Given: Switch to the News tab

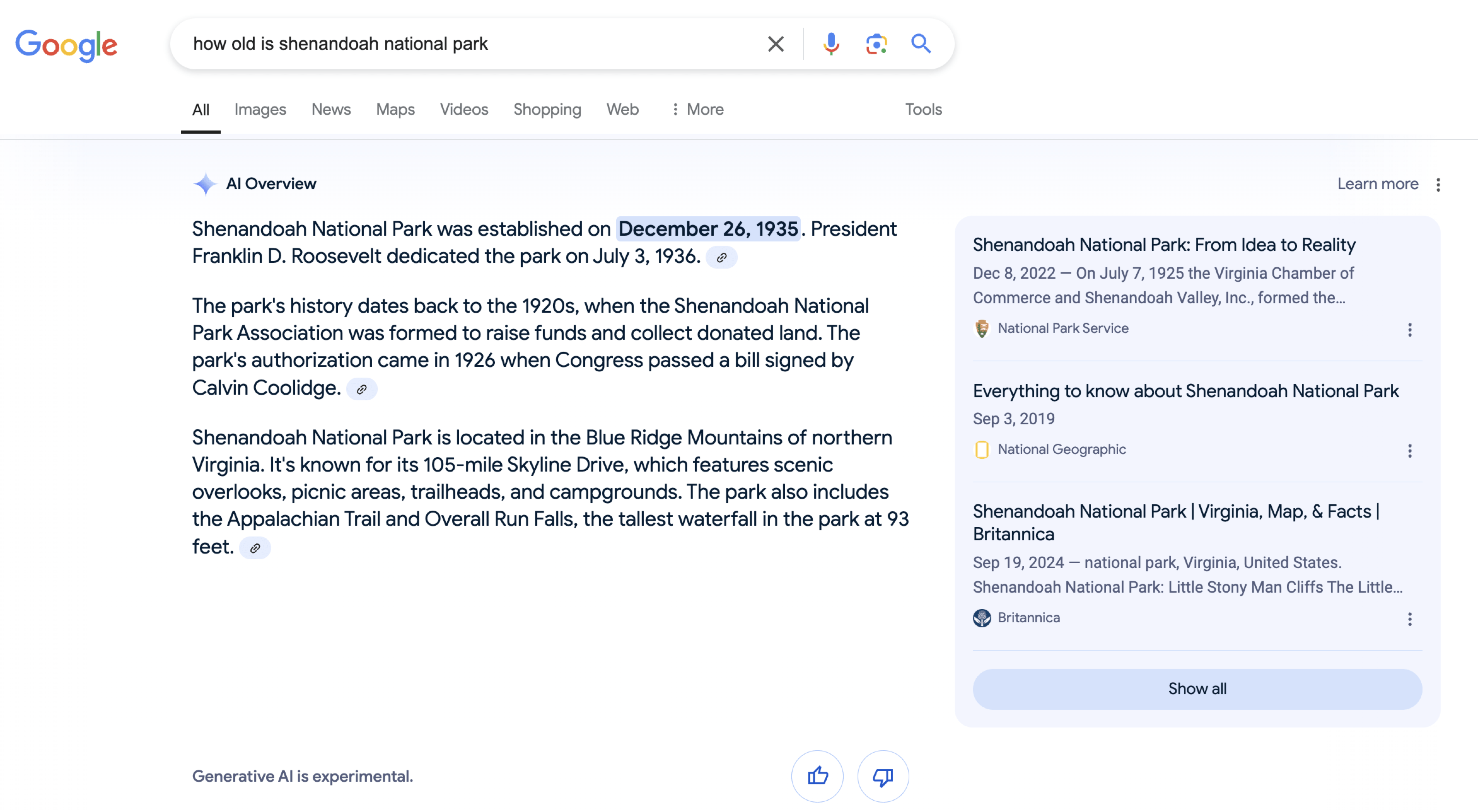Looking at the screenshot, I should 331,110.
